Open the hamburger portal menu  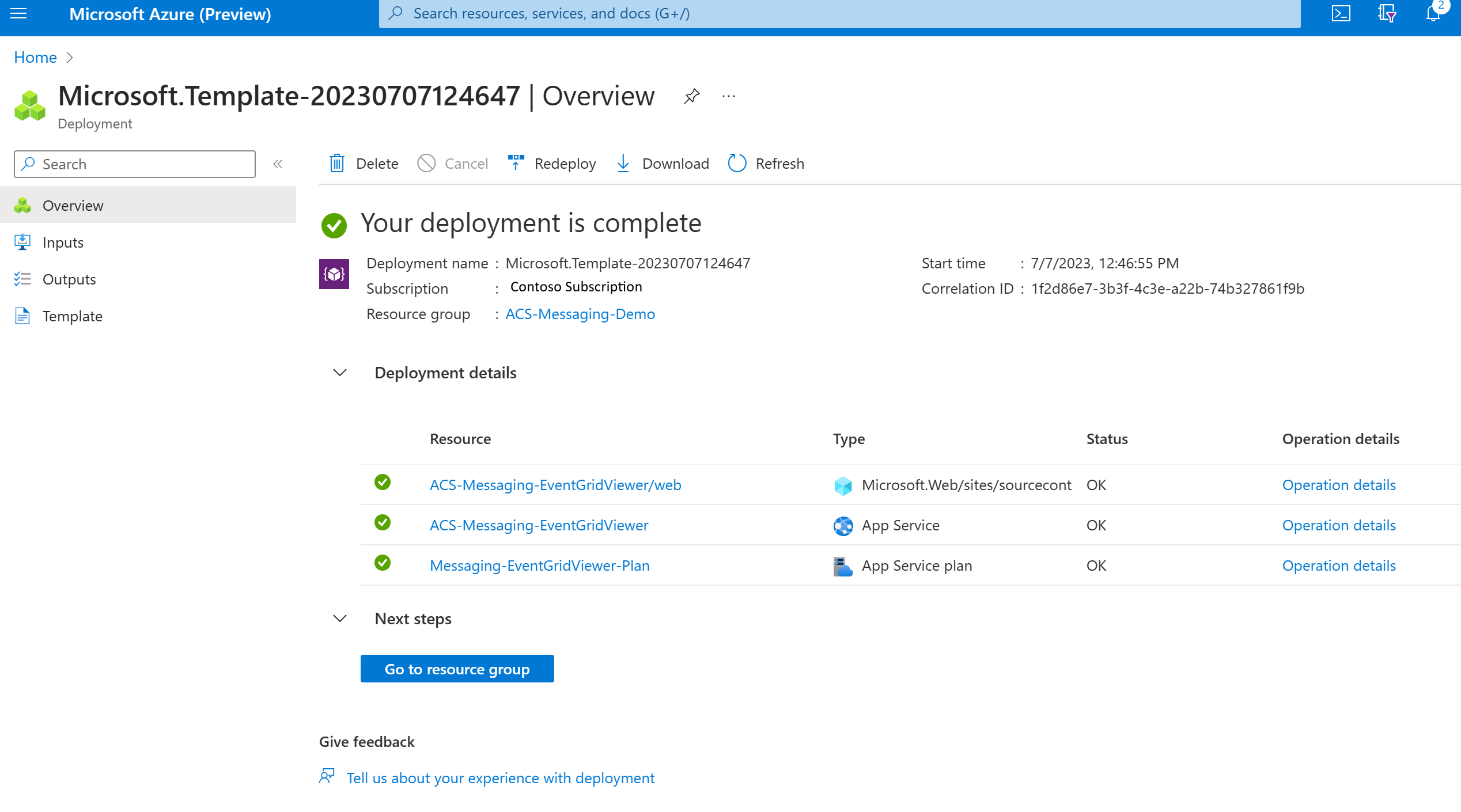[x=18, y=13]
